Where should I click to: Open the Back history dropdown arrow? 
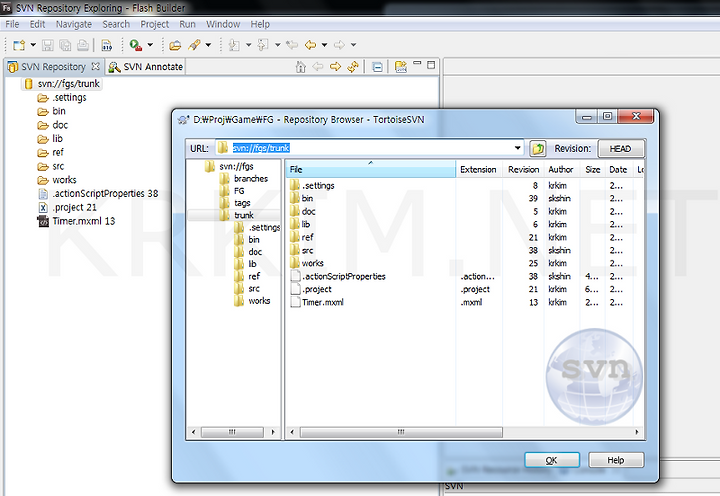coord(324,45)
